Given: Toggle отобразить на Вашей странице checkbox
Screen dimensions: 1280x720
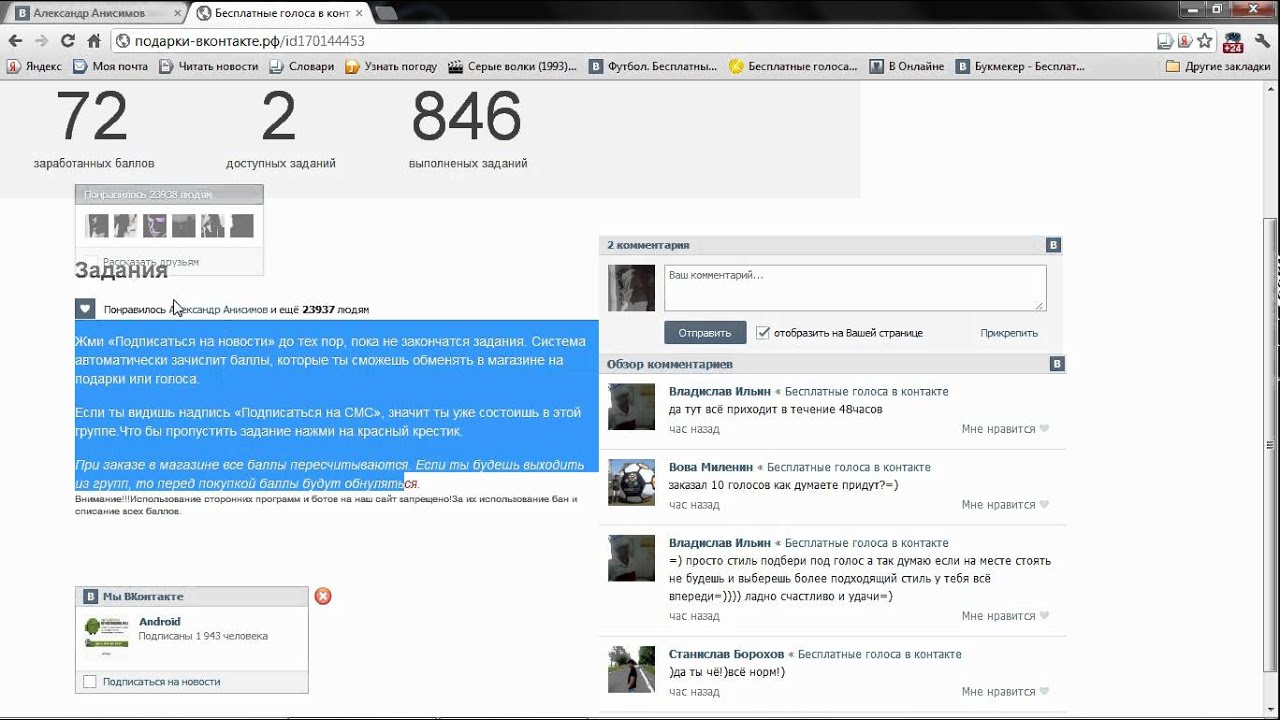Looking at the screenshot, I should (763, 333).
